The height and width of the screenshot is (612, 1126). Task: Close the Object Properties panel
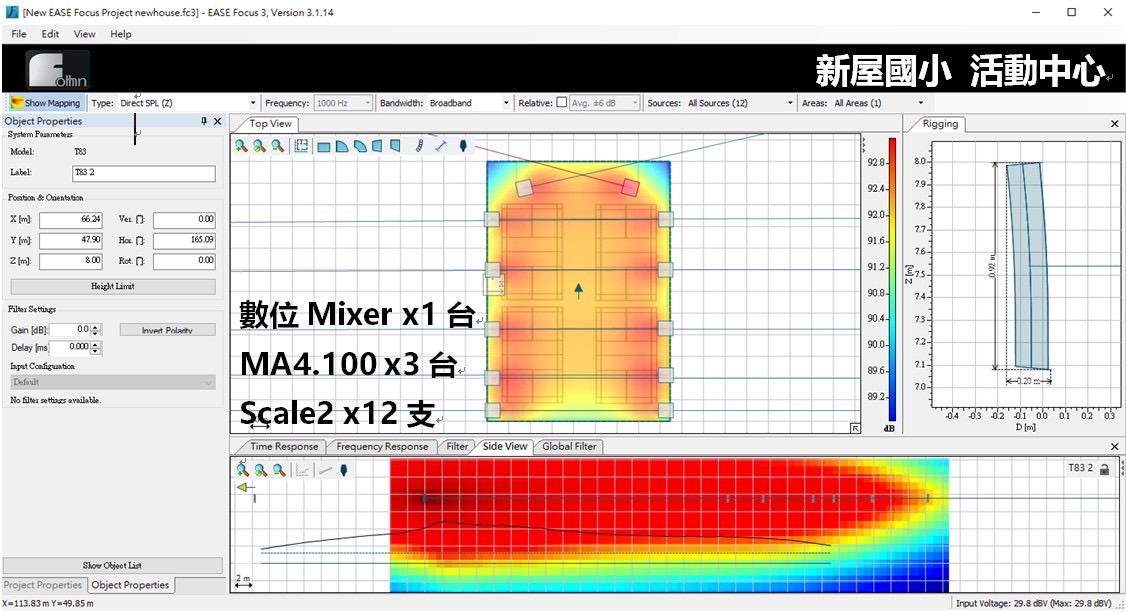coord(218,121)
